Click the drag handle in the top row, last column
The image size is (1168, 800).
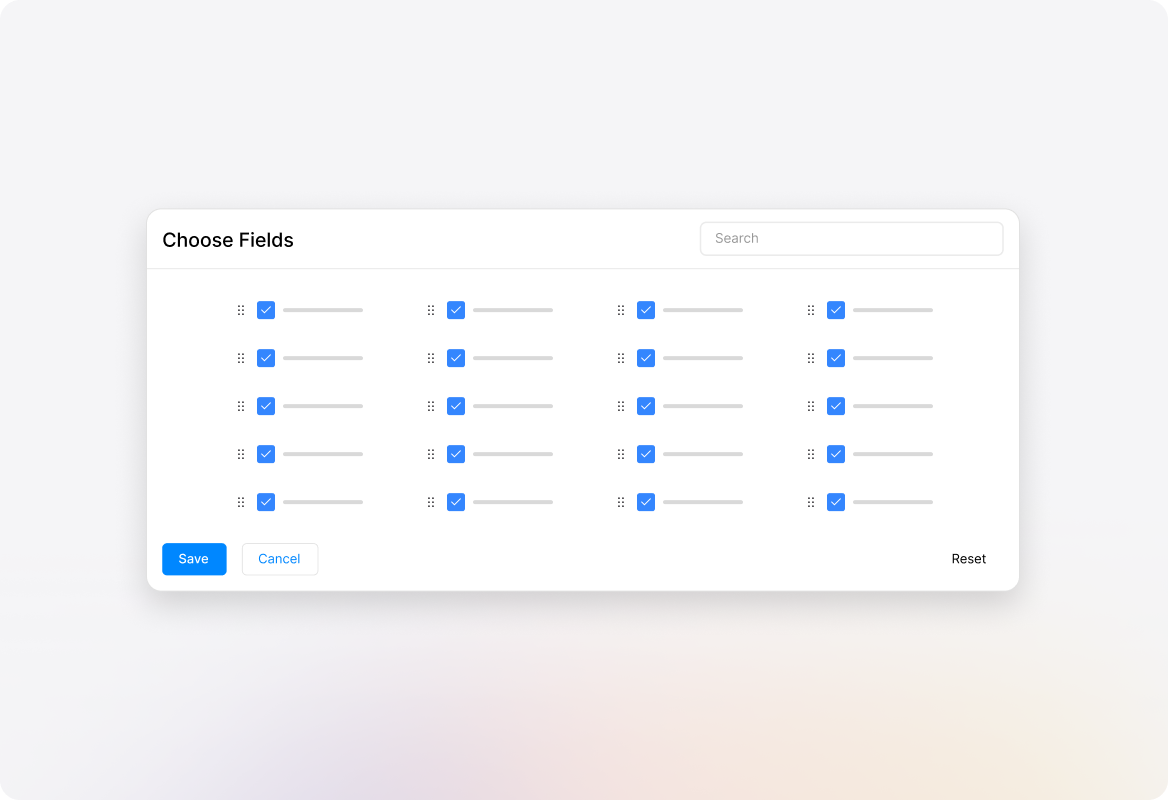811,310
